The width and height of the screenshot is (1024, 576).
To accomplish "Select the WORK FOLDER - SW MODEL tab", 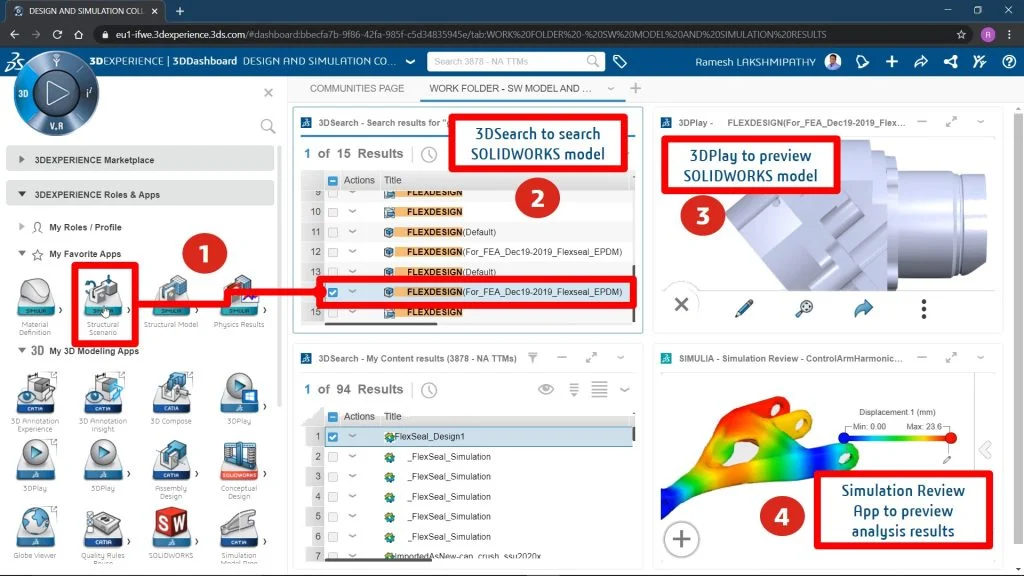I will 504,88.
